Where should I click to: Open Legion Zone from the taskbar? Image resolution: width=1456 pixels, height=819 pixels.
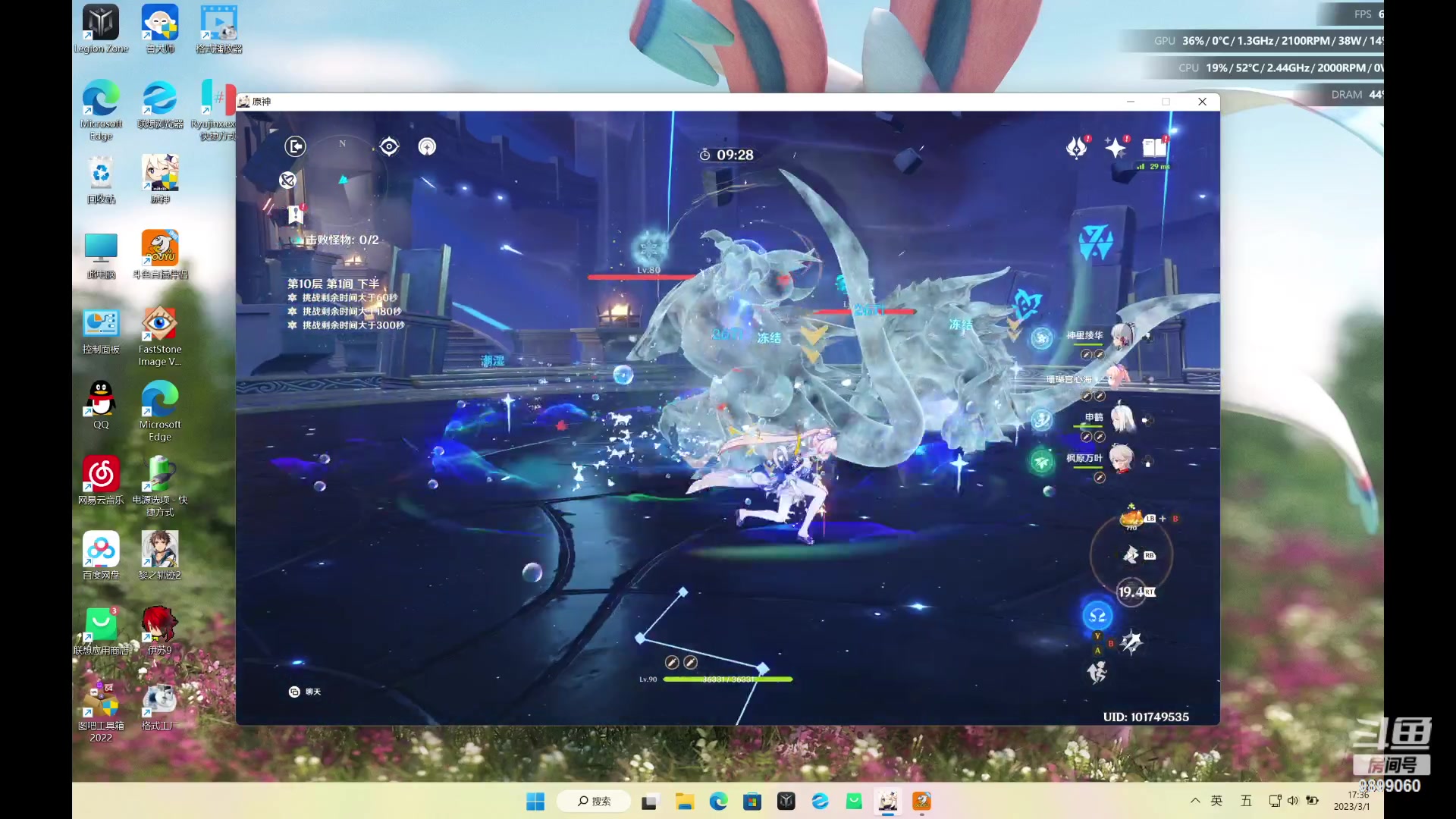786,802
